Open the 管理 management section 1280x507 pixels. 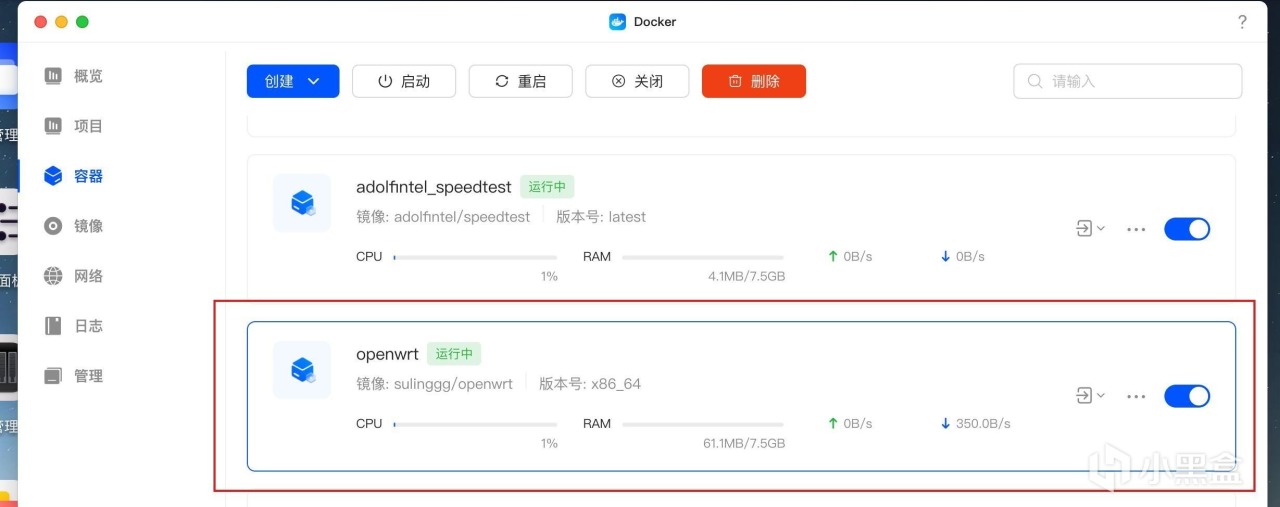click(73, 376)
